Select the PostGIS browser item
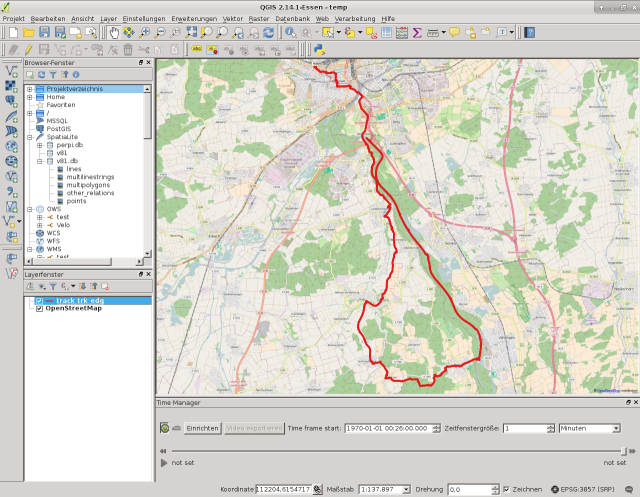The image size is (640, 497). (x=58, y=129)
